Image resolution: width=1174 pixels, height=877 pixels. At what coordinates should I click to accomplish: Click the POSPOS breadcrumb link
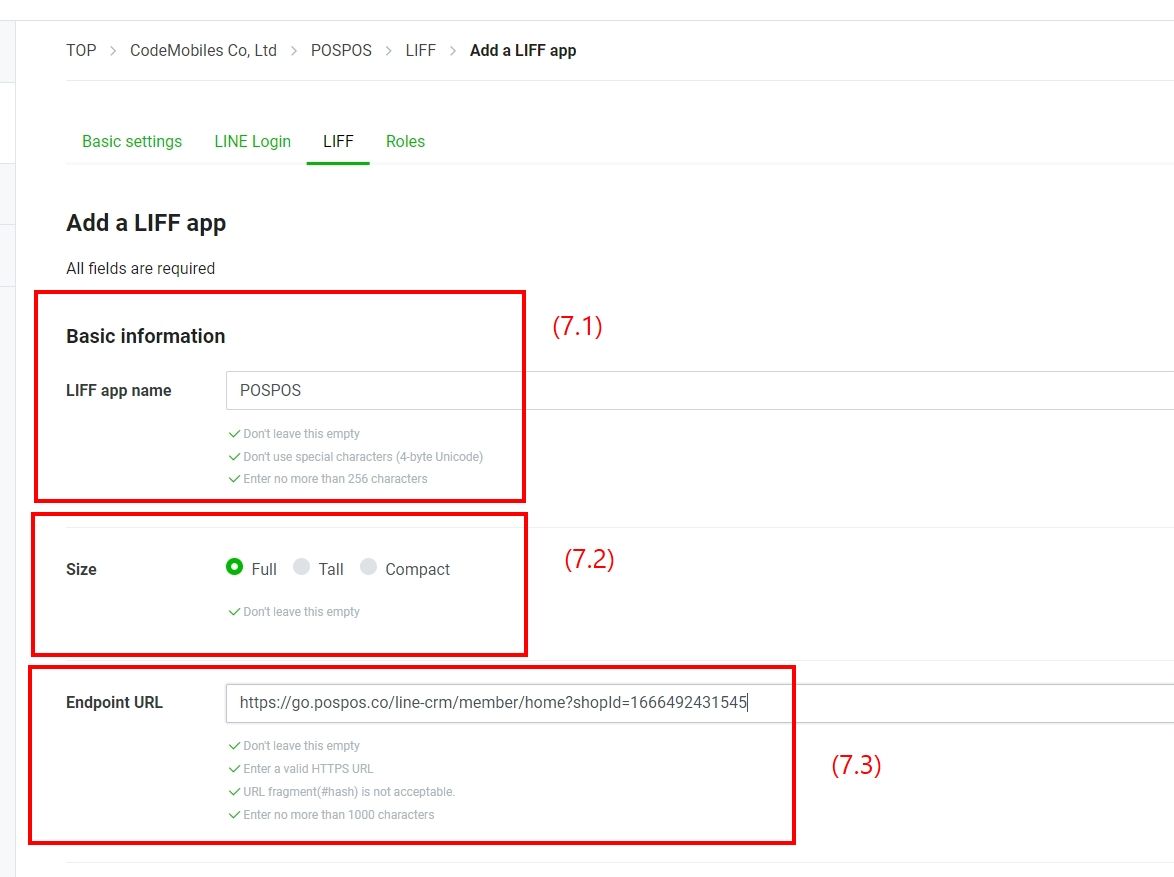pos(341,50)
